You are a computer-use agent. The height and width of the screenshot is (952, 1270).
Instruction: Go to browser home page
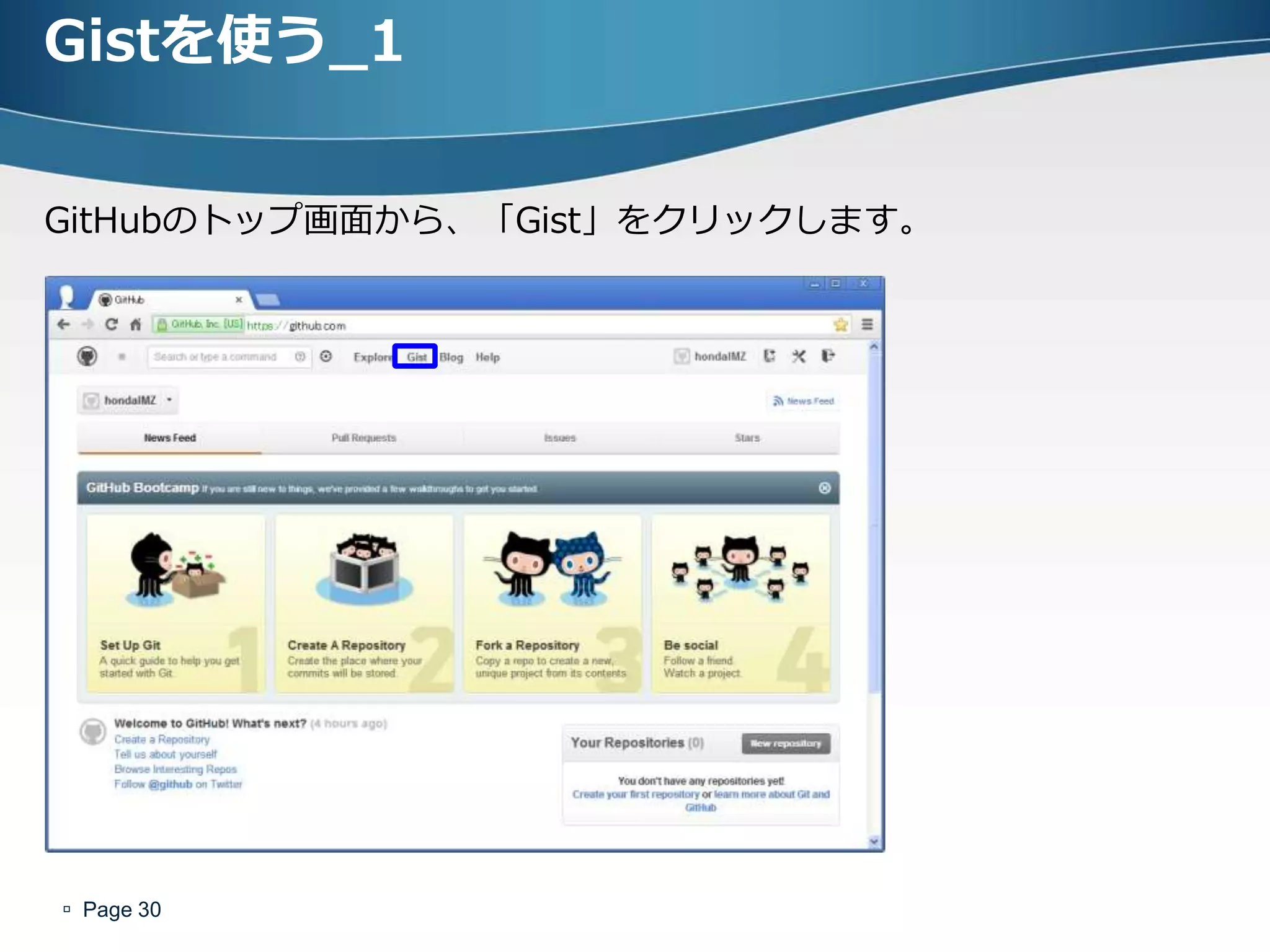coord(136,325)
